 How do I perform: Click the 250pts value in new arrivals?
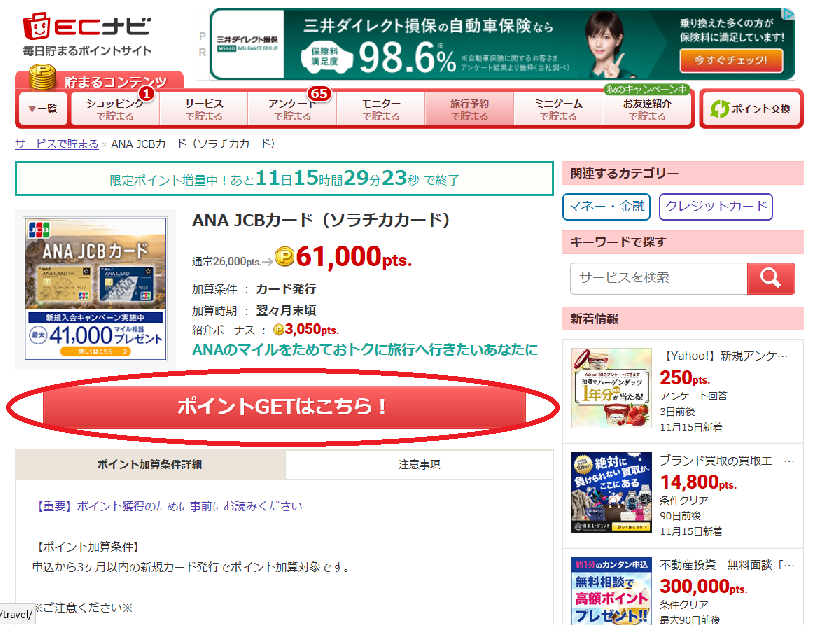pos(684,378)
